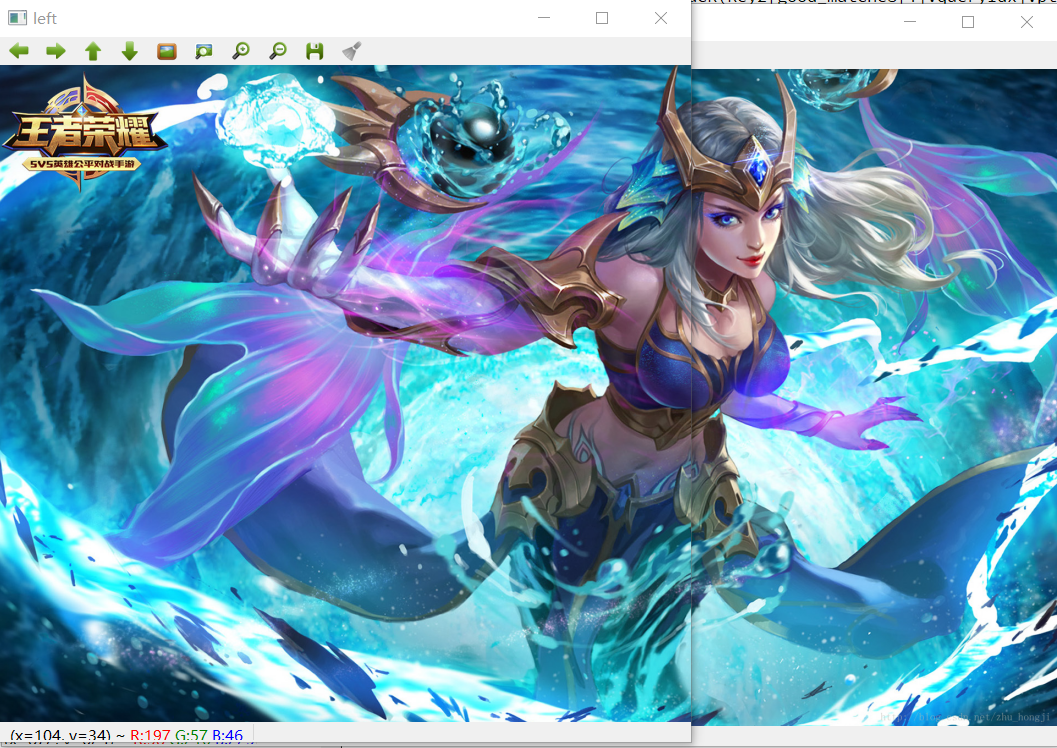Maximize the 'left' window
Image resolution: width=1057 pixels, height=748 pixels.
click(x=602, y=18)
